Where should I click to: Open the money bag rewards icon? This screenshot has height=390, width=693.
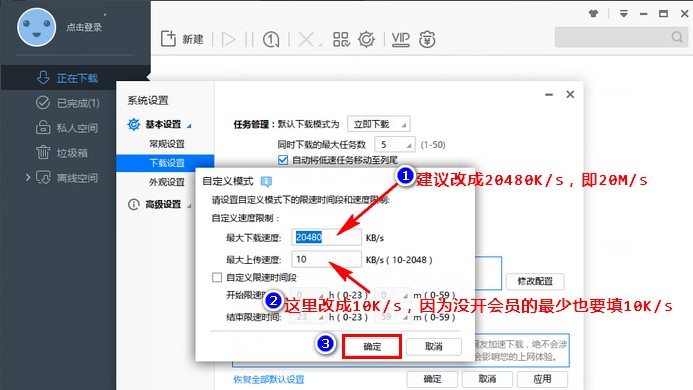click(427, 39)
